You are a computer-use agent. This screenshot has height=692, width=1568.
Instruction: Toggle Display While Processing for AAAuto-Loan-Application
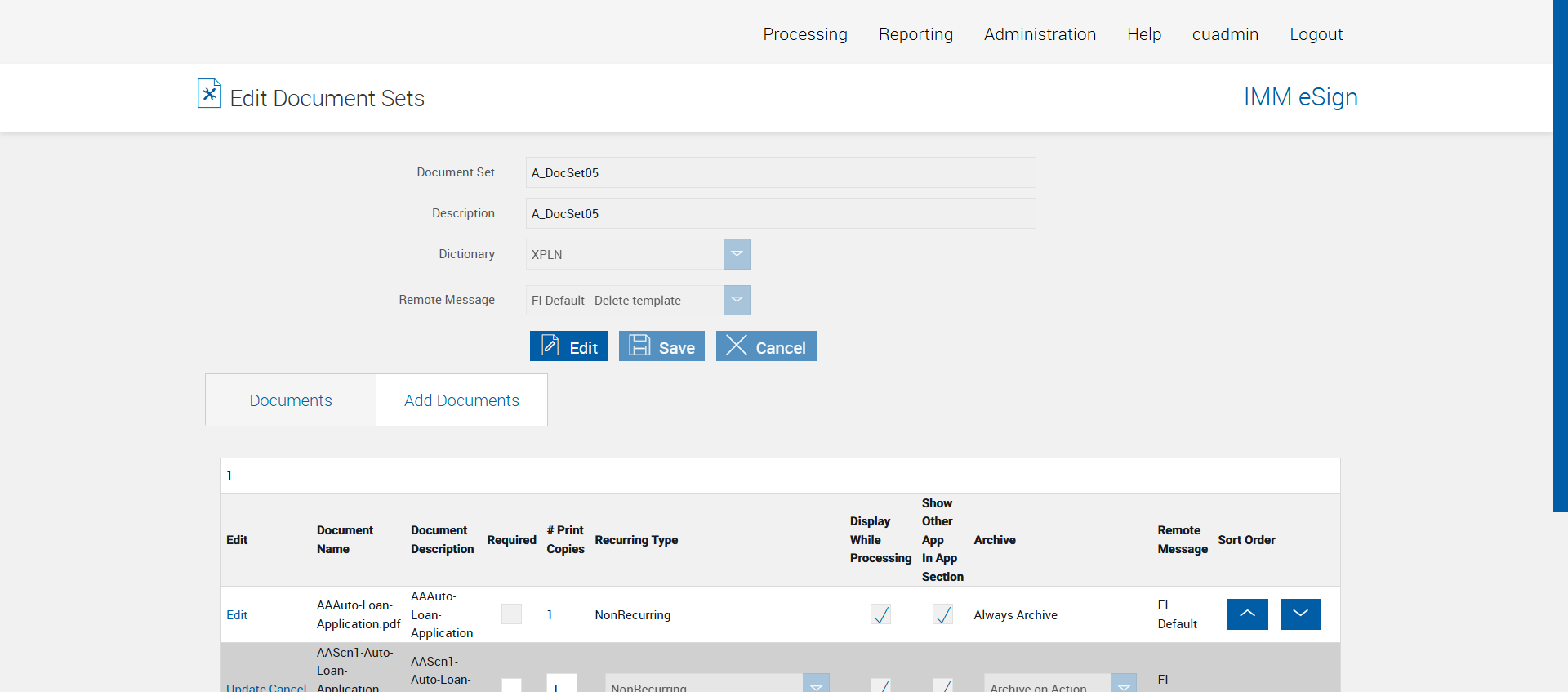[x=880, y=614]
